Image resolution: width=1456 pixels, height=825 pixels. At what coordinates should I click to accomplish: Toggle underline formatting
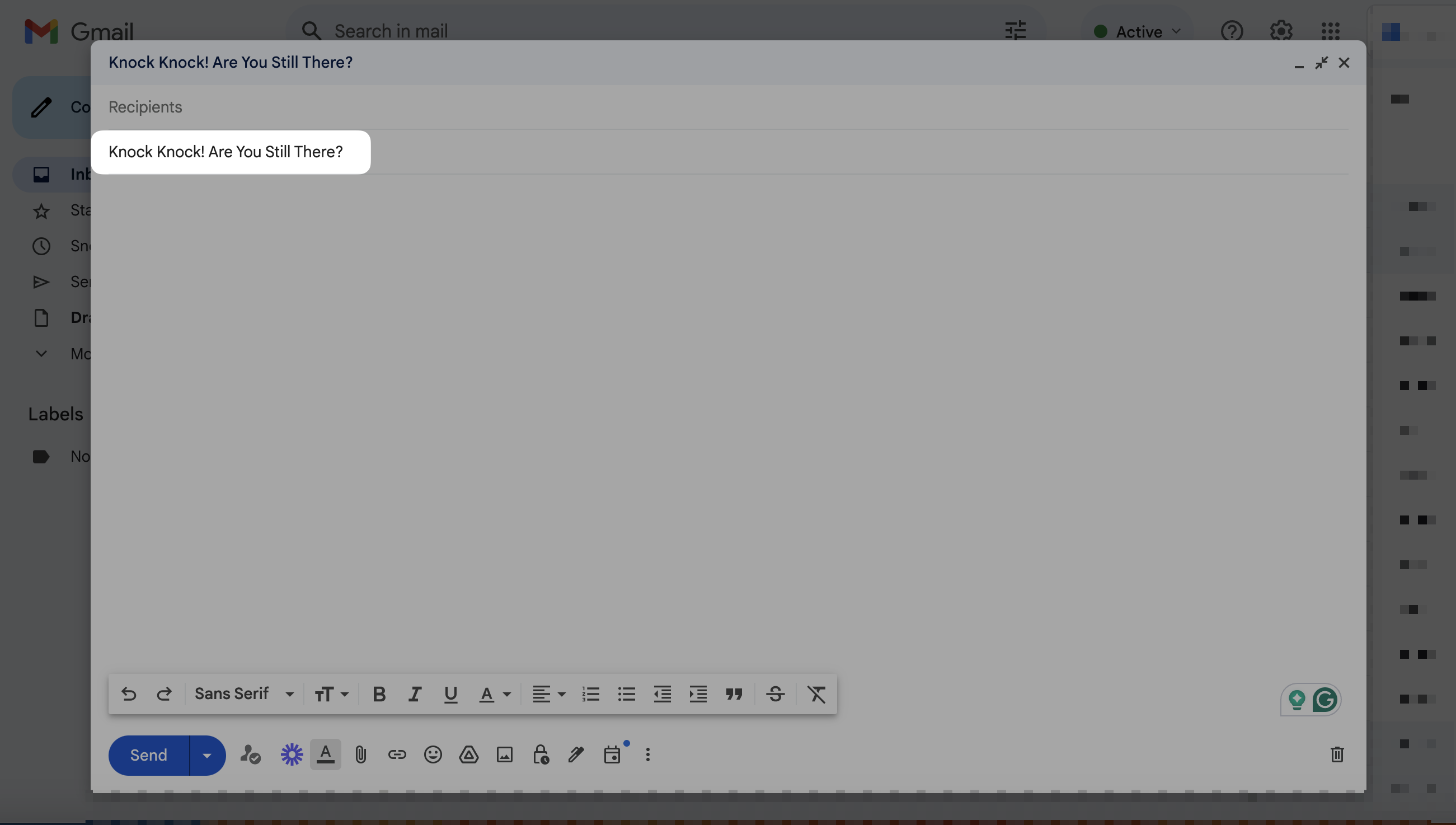[450, 693]
